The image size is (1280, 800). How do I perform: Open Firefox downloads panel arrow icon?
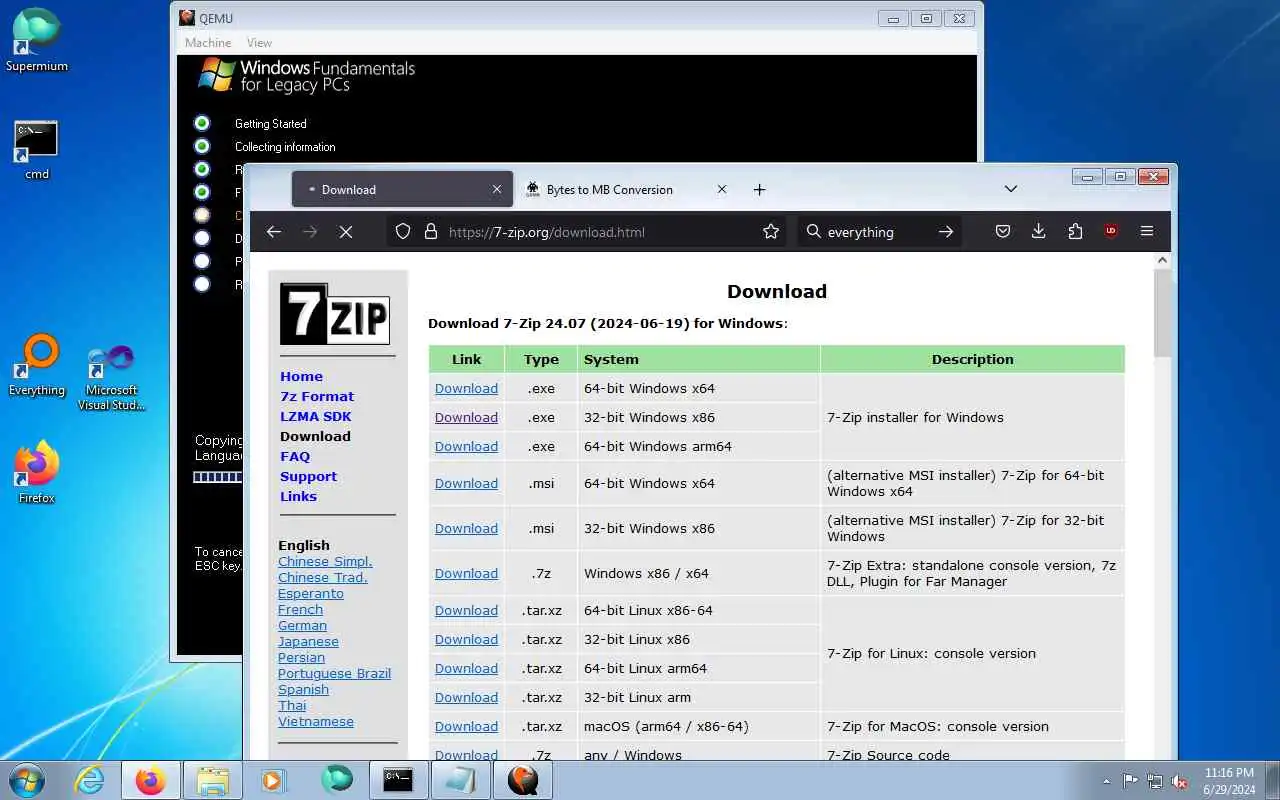1039,231
